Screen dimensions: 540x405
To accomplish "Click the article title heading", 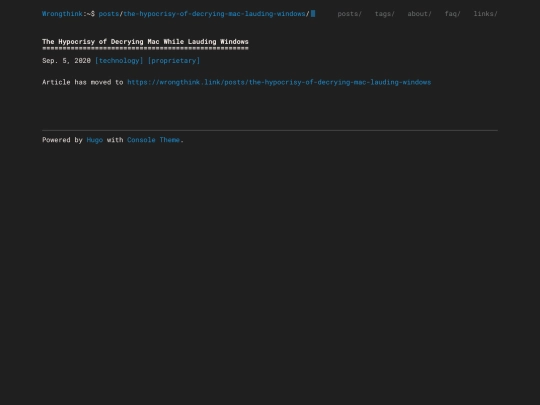I will [145, 42].
